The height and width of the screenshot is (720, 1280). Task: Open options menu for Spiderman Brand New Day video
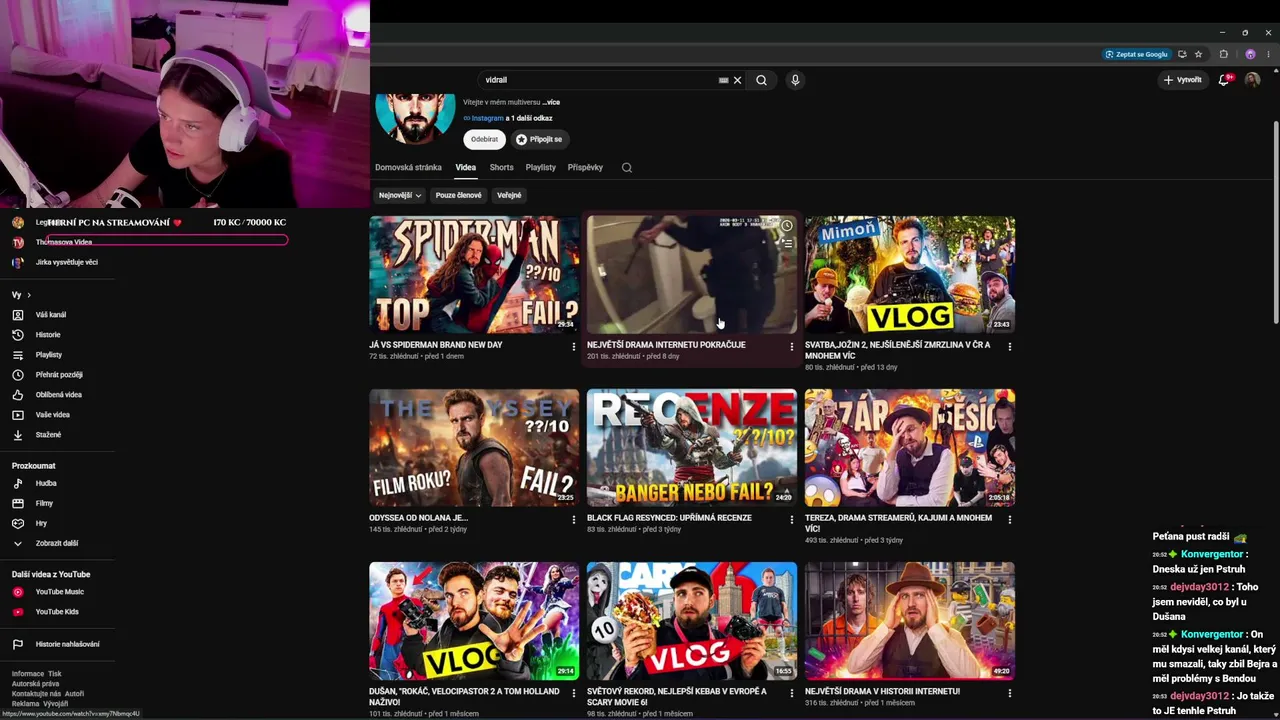click(x=574, y=347)
